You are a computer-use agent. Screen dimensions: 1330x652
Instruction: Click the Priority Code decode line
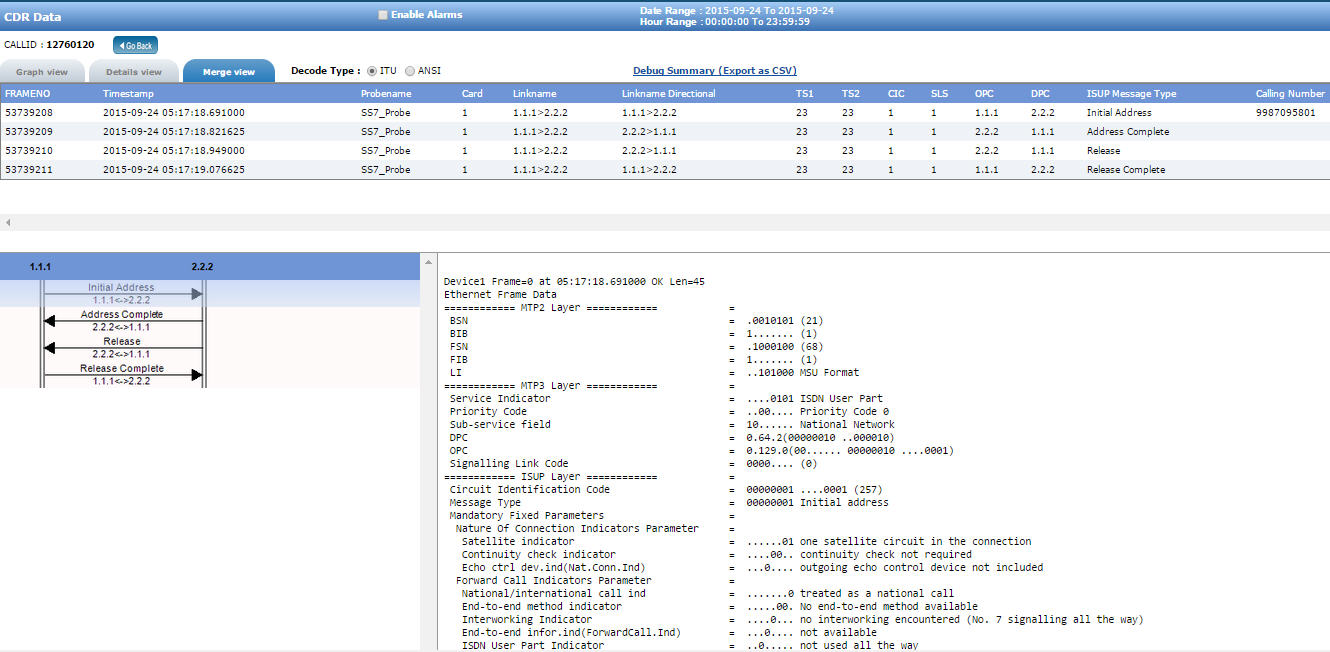pos(669,412)
